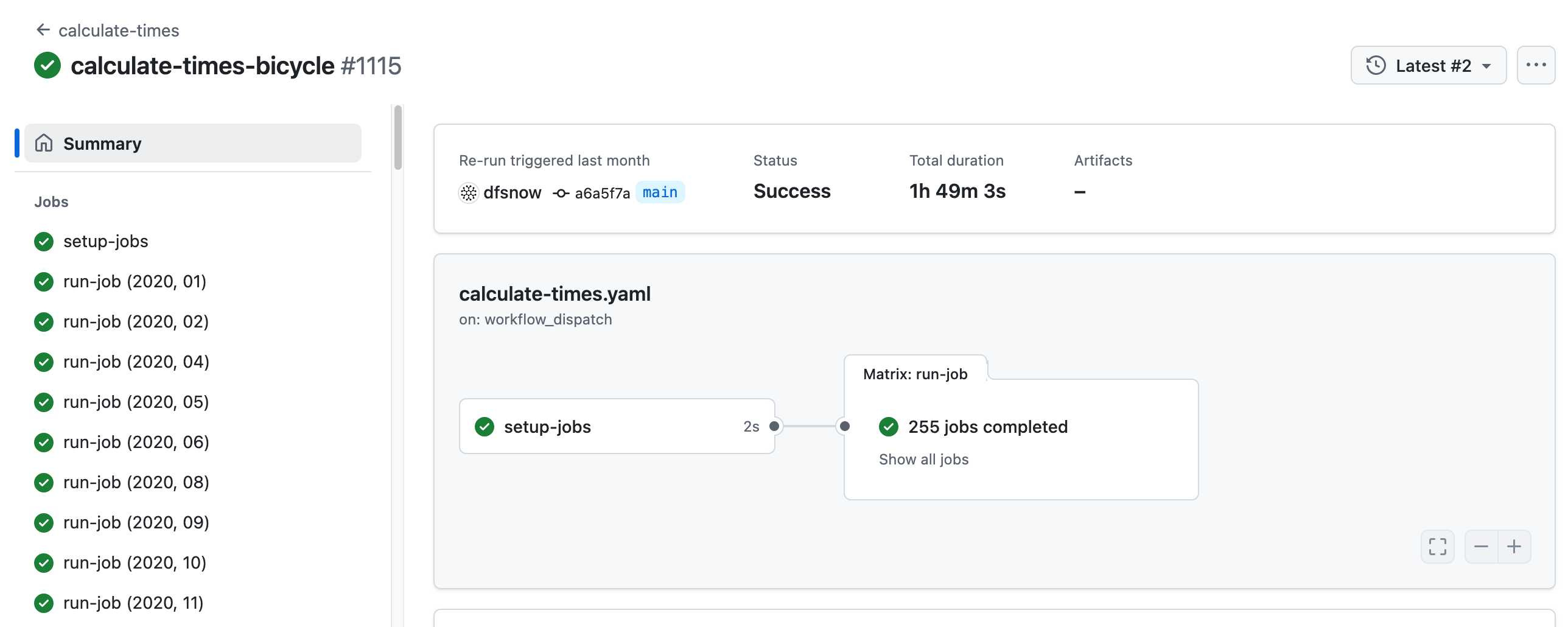Open the three-dot more options menu
The image size is (1568, 627).
pyautogui.click(x=1536, y=65)
